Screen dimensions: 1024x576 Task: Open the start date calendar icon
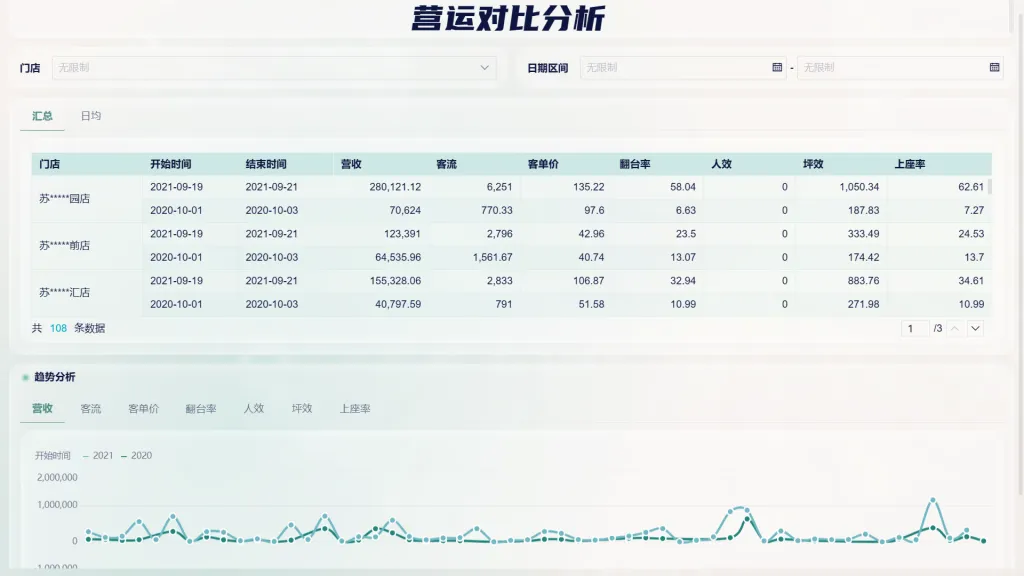click(x=777, y=67)
